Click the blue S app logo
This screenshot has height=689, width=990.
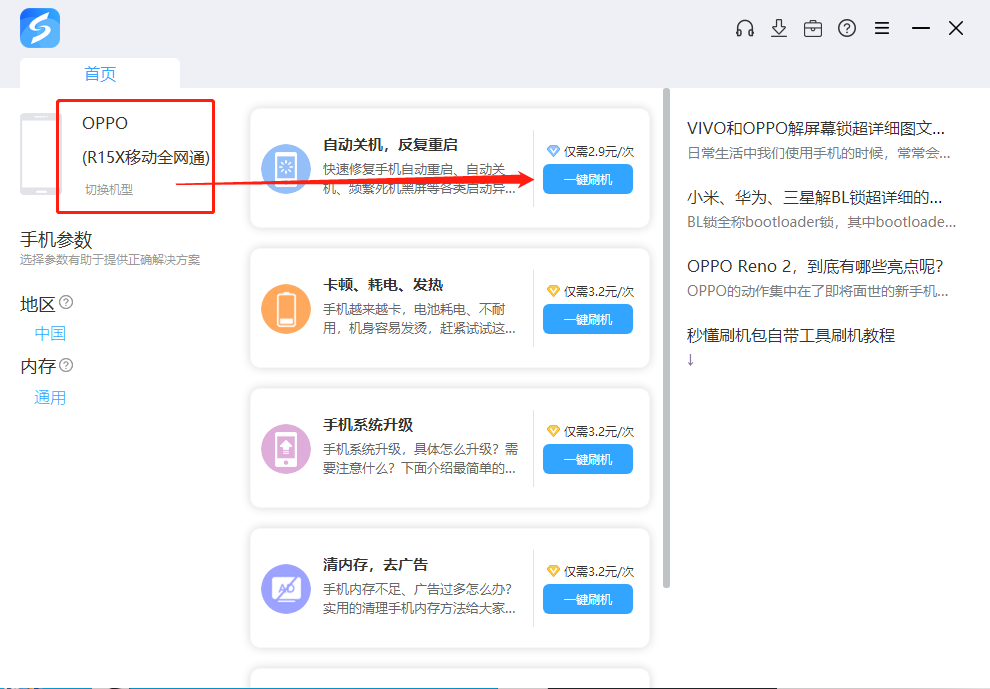[40, 28]
